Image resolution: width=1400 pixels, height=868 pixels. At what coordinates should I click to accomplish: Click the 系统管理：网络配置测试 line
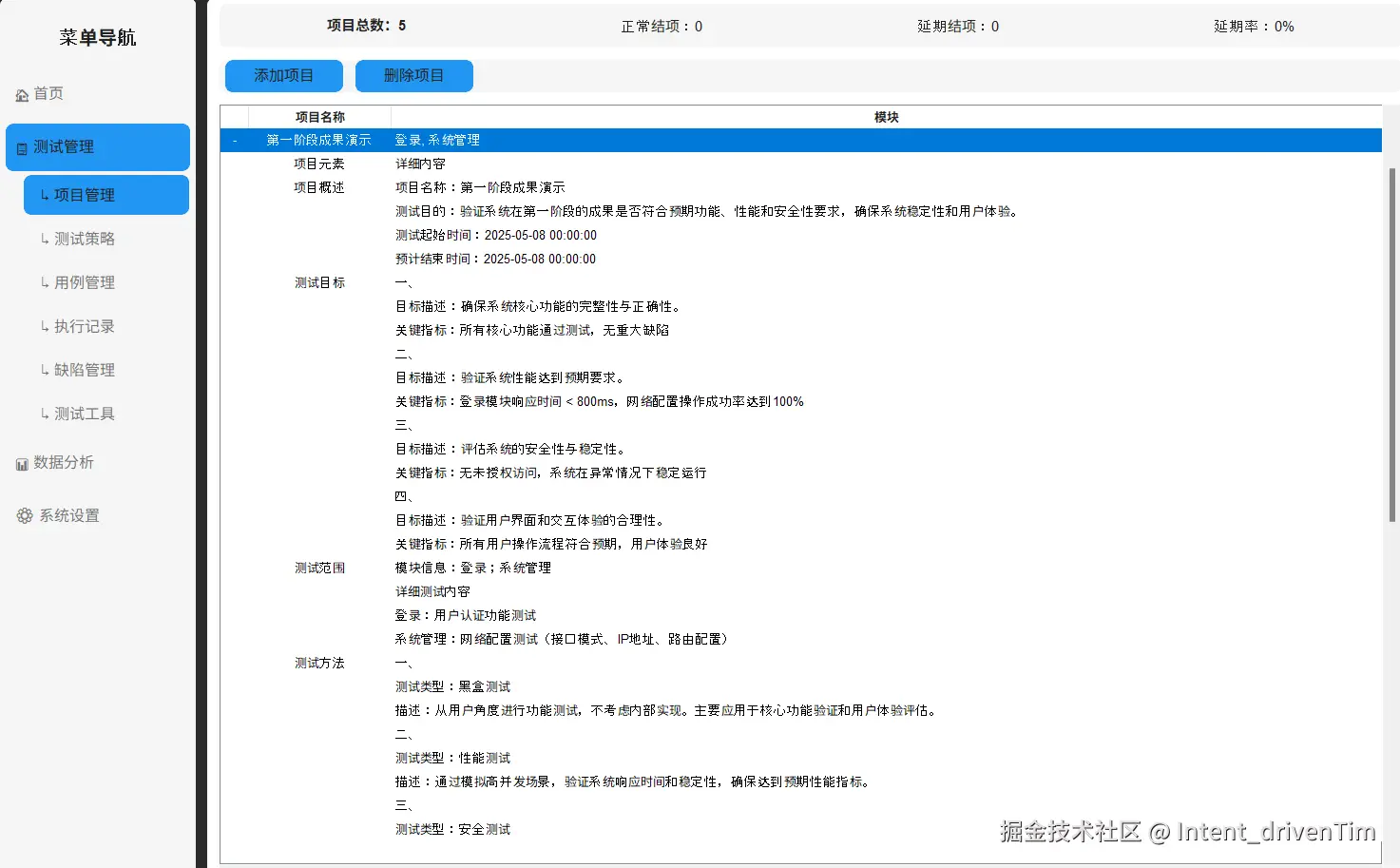565,640
